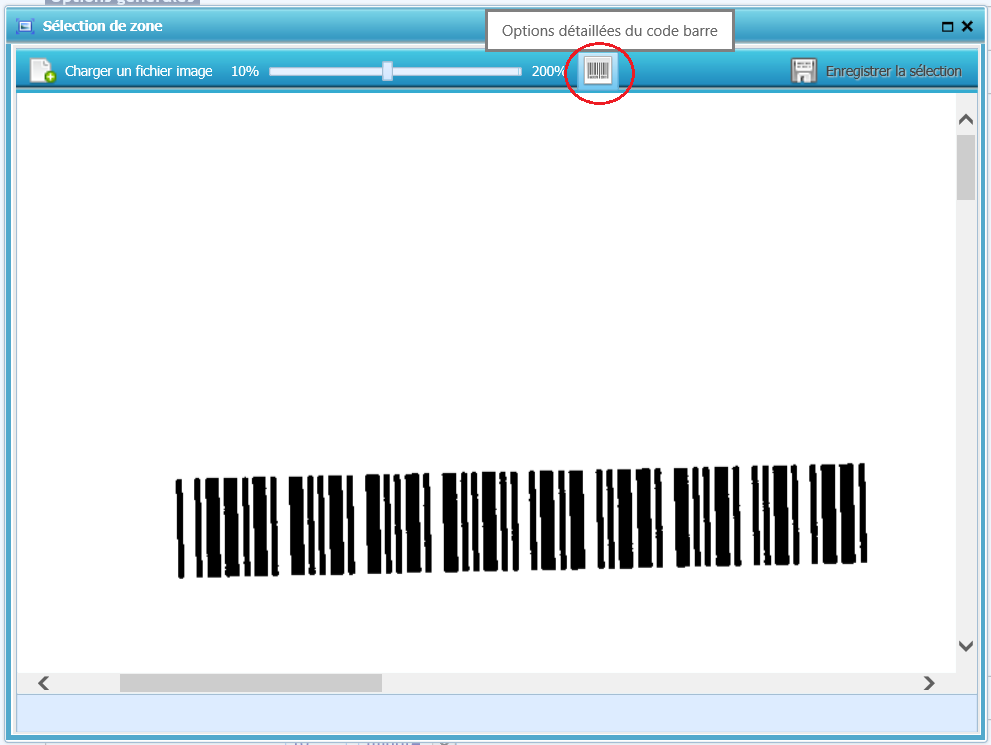
Task: Click the floppy disk save icon
Action: [803, 71]
